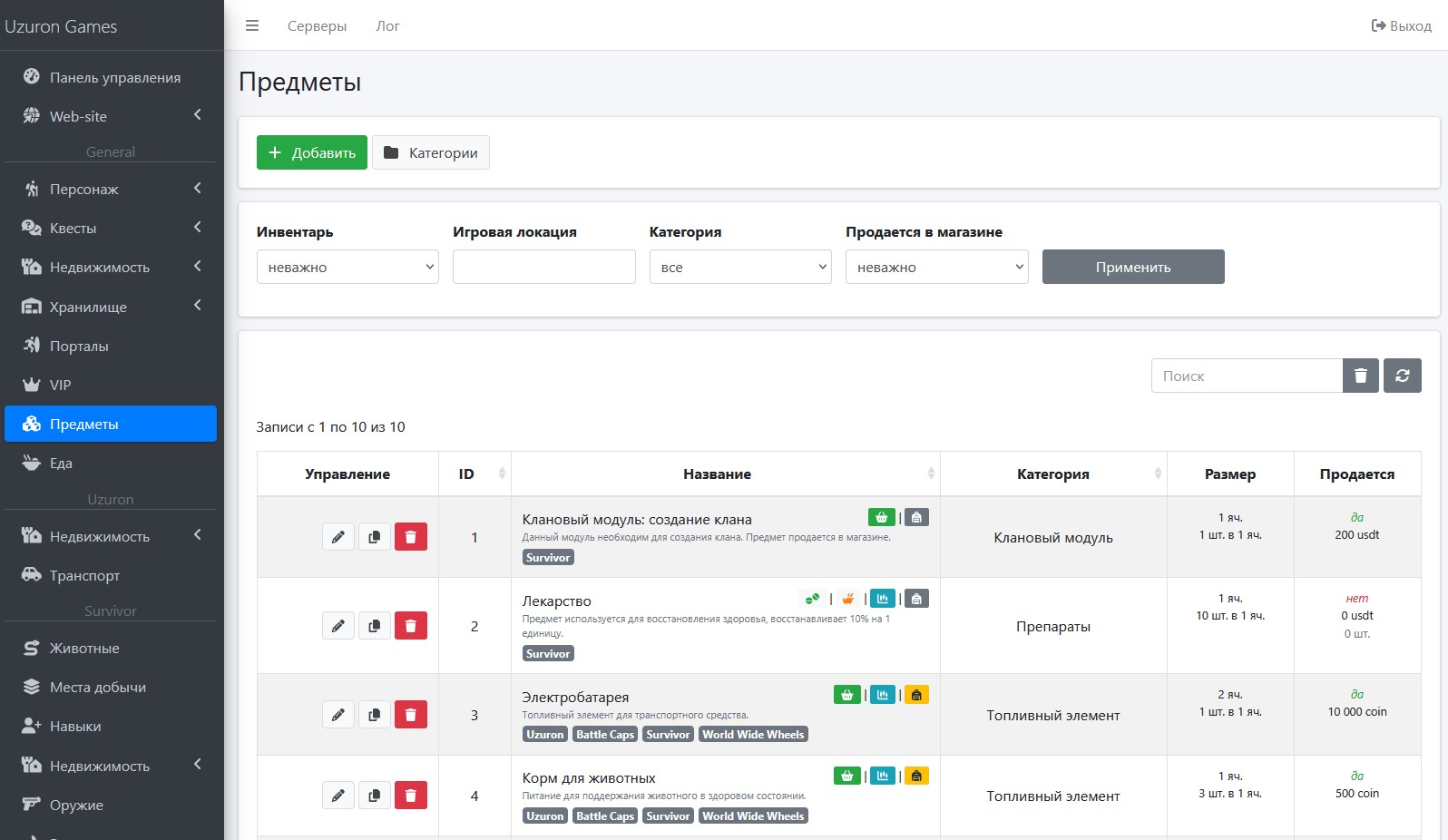Click the Применить filter button
The image size is (1448, 840).
click(x=1133, y=267)
